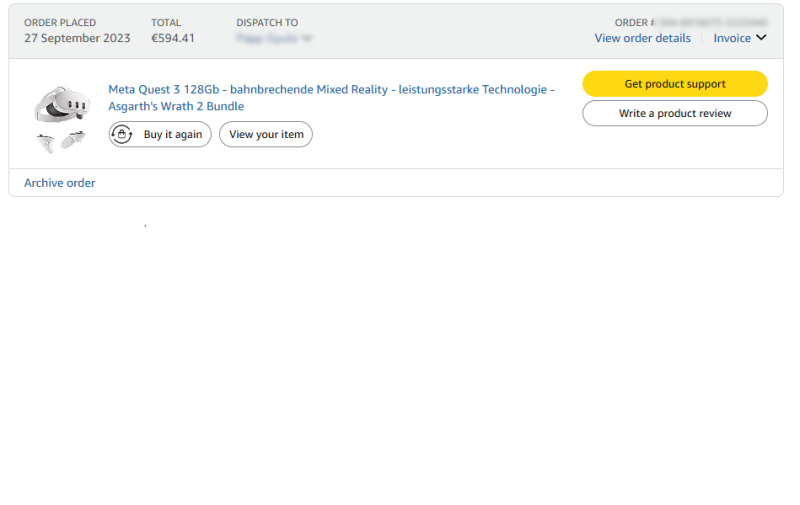The height and width of the screenshot is (505, 800).
Task: Click the Meta Quest 3 headset thumbnail
Action: click(61, 120)
